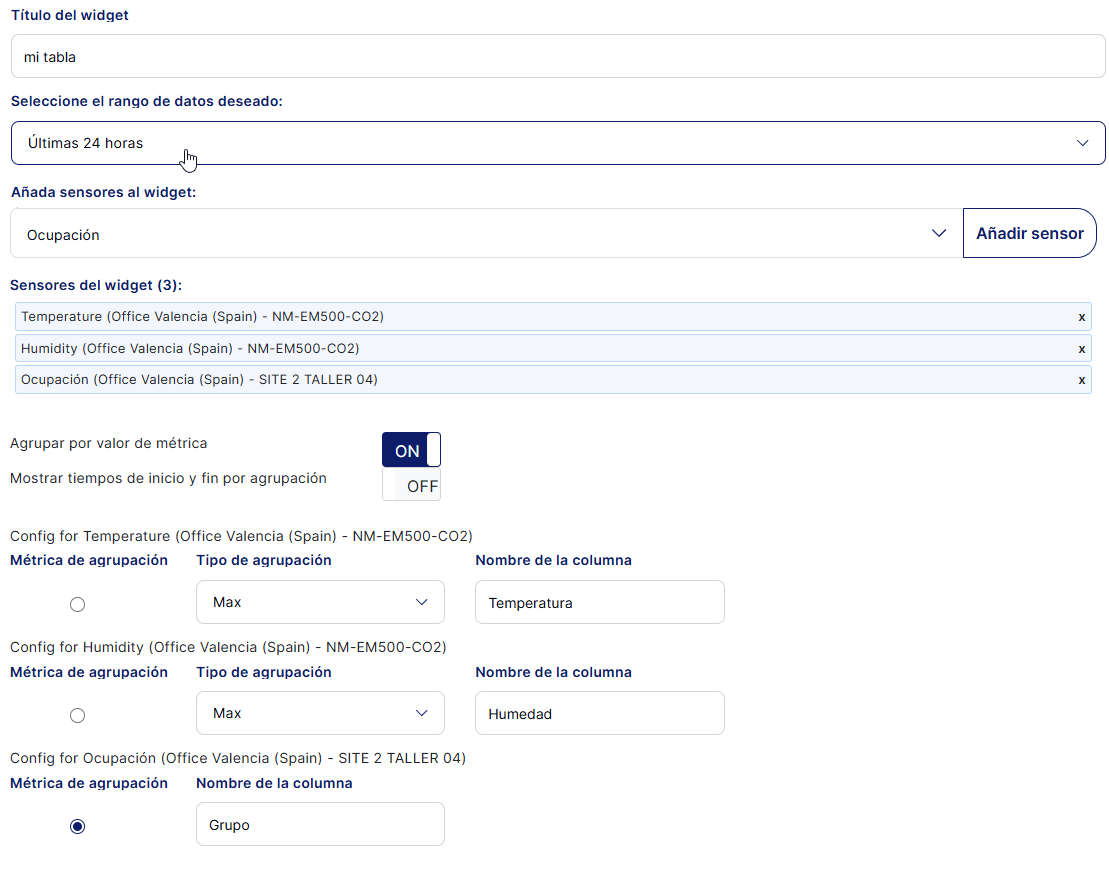The image size is (1109, 887).
Task: Open Temperature 'Tipo de agrupación' Max dropdown
Action: click(x=320, y=603)
